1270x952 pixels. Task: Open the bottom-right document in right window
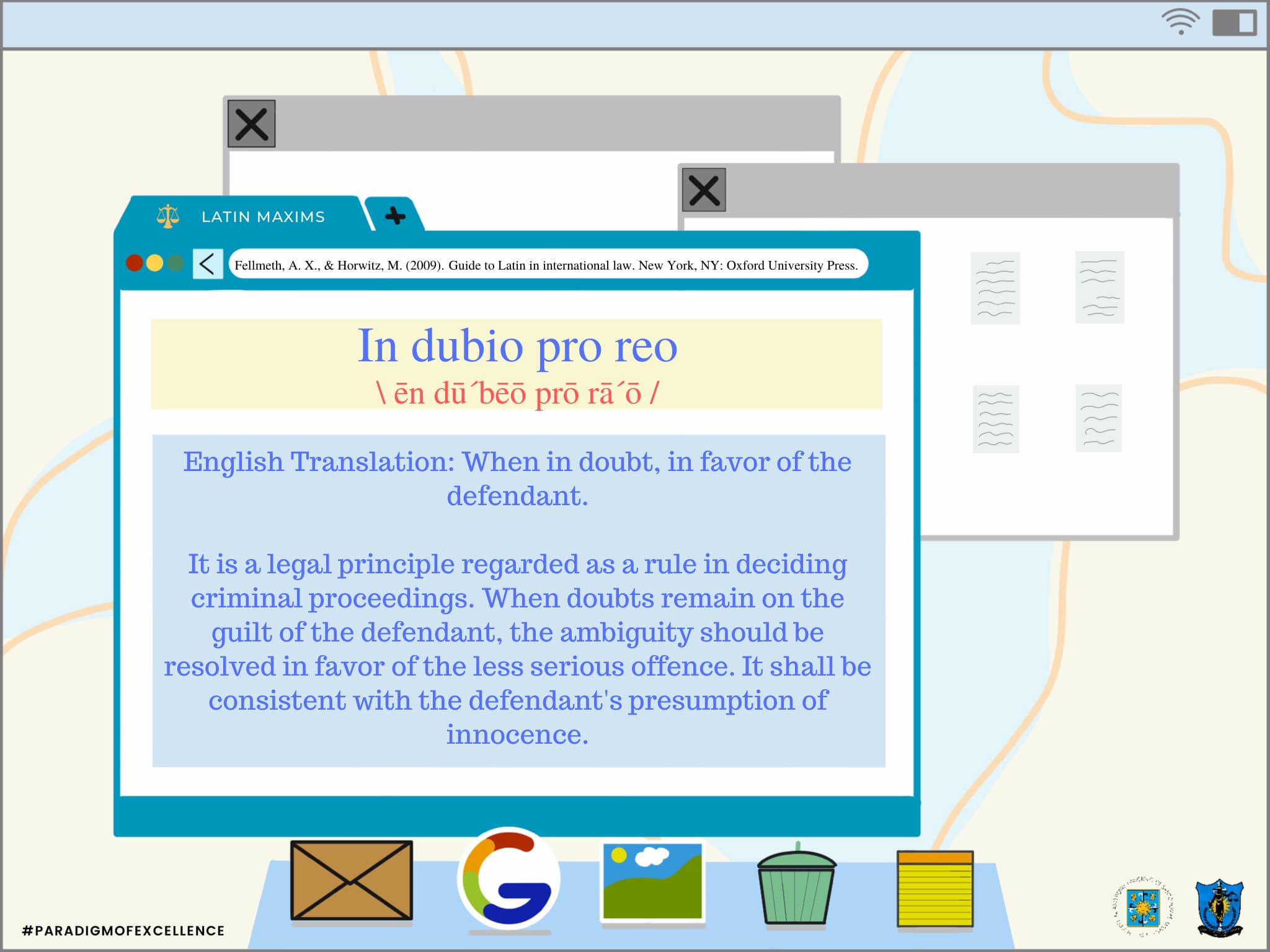pyautogui.click(x=1099, y=418)
